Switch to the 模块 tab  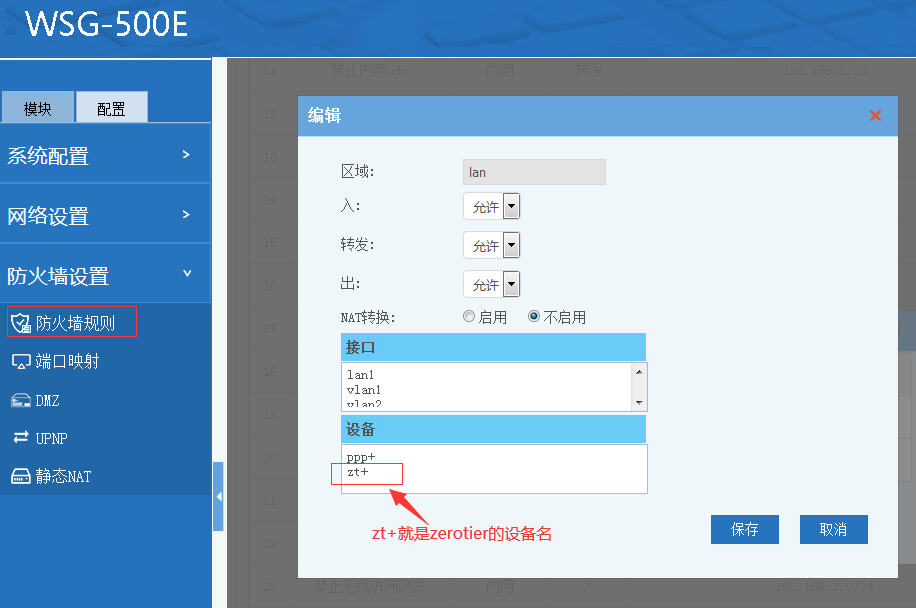[x=38, y=109]
